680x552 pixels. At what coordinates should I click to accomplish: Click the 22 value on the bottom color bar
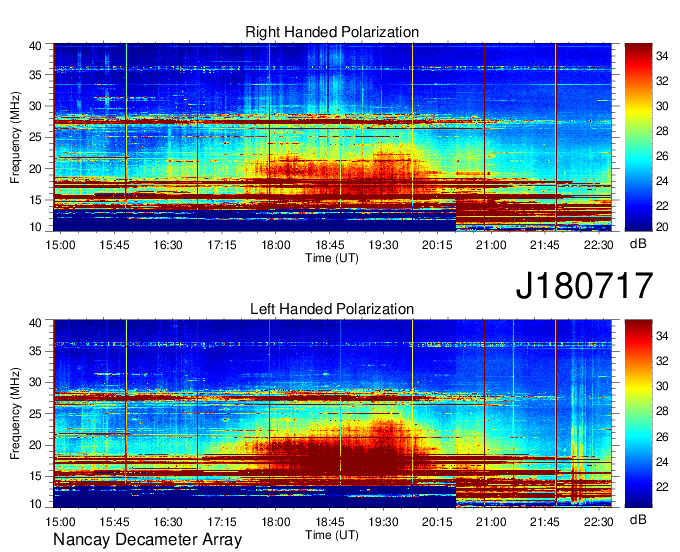662,487
